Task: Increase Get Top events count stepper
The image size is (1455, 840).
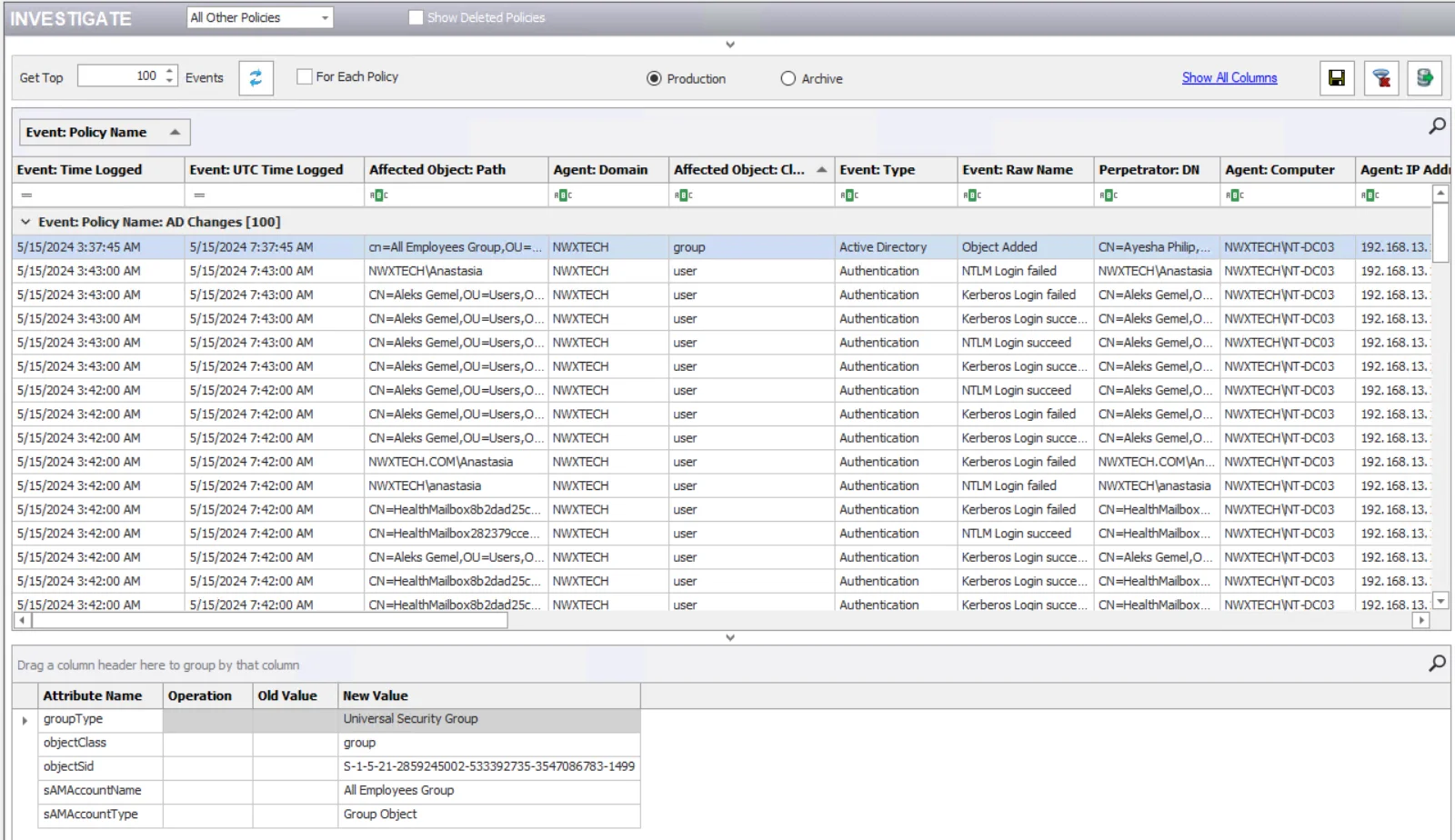Action: (169, 70)
